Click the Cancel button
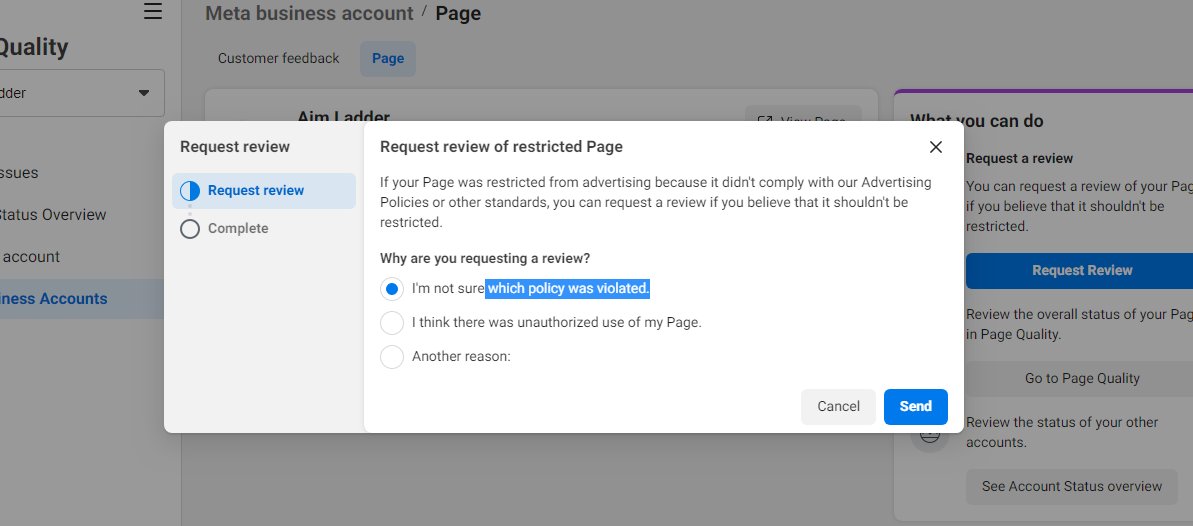1193x526 pixels. click(x=838, y=406)
